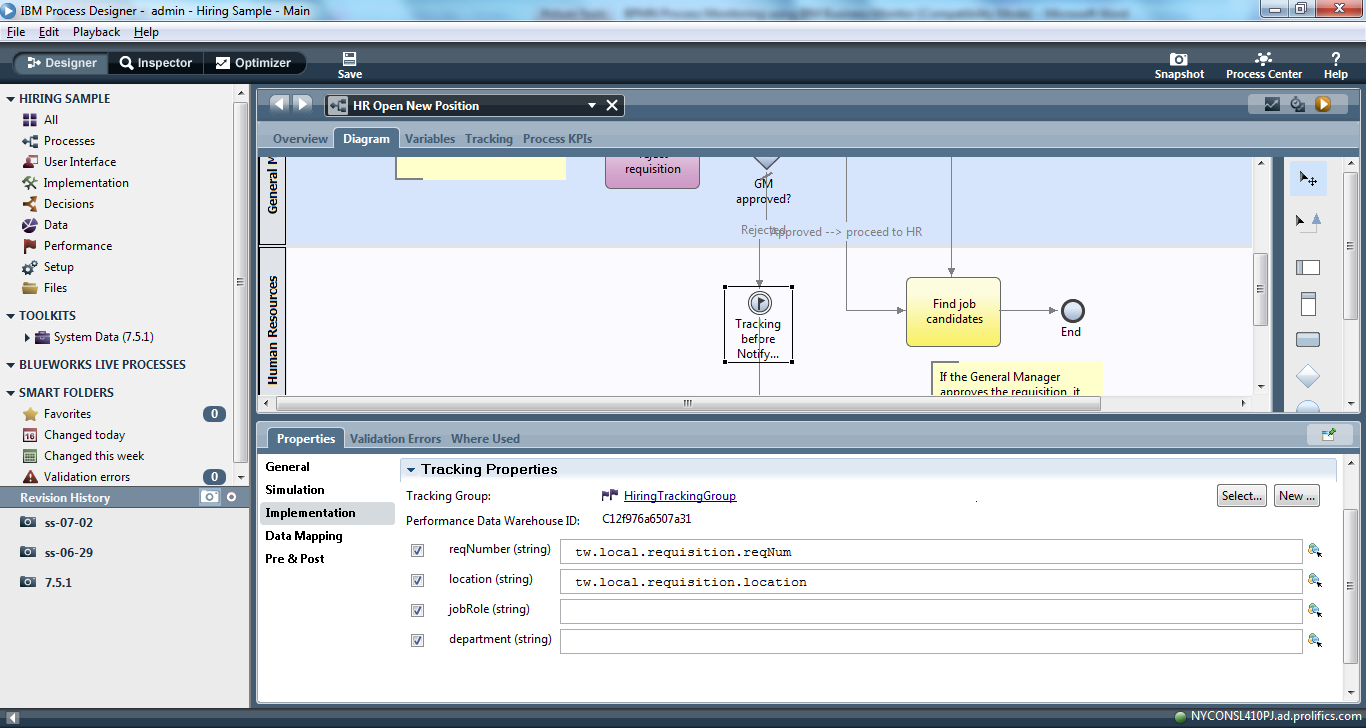Screen dimensions: 1366x728
Task: Take a Snapshot of the process
Action: click(x=1179, y=62)
